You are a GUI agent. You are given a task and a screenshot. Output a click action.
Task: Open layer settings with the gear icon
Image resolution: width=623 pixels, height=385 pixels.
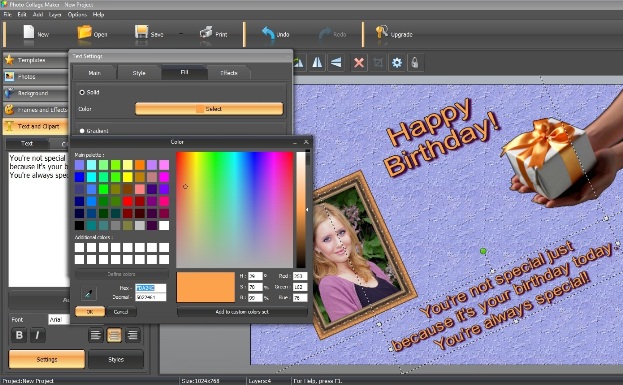[x=397, y=62]
